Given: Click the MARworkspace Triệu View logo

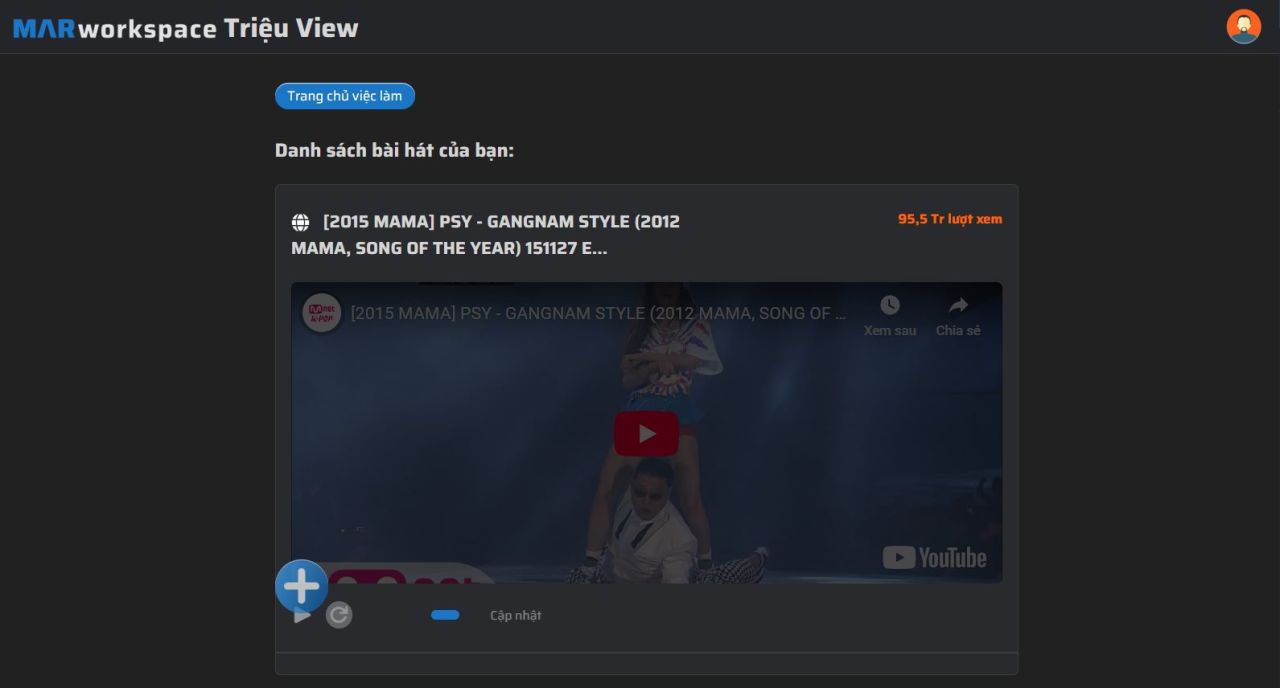Looking at the screenshot, I should click(186, 28).
